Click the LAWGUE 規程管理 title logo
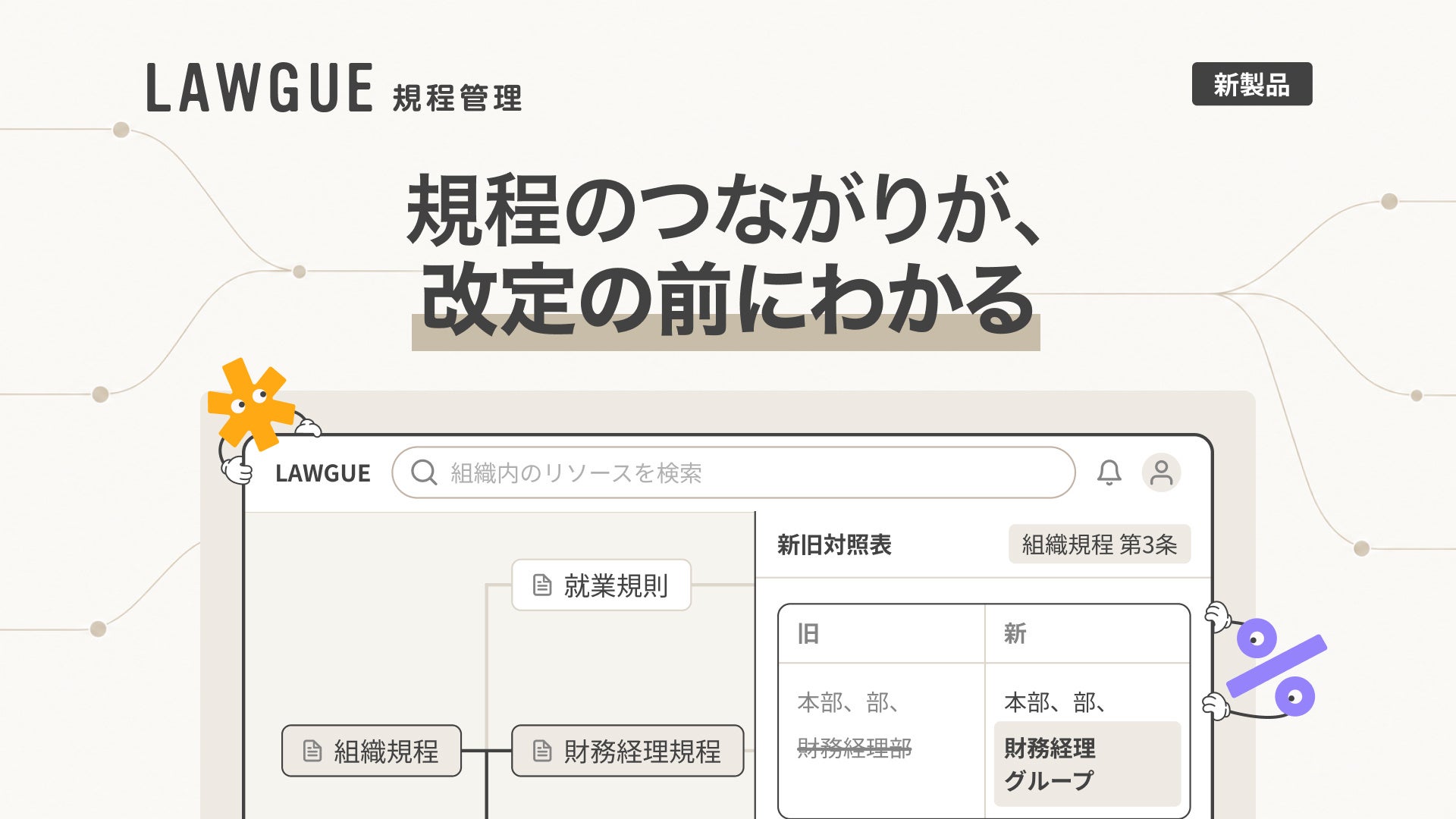1456x819 pixels. 334,89
